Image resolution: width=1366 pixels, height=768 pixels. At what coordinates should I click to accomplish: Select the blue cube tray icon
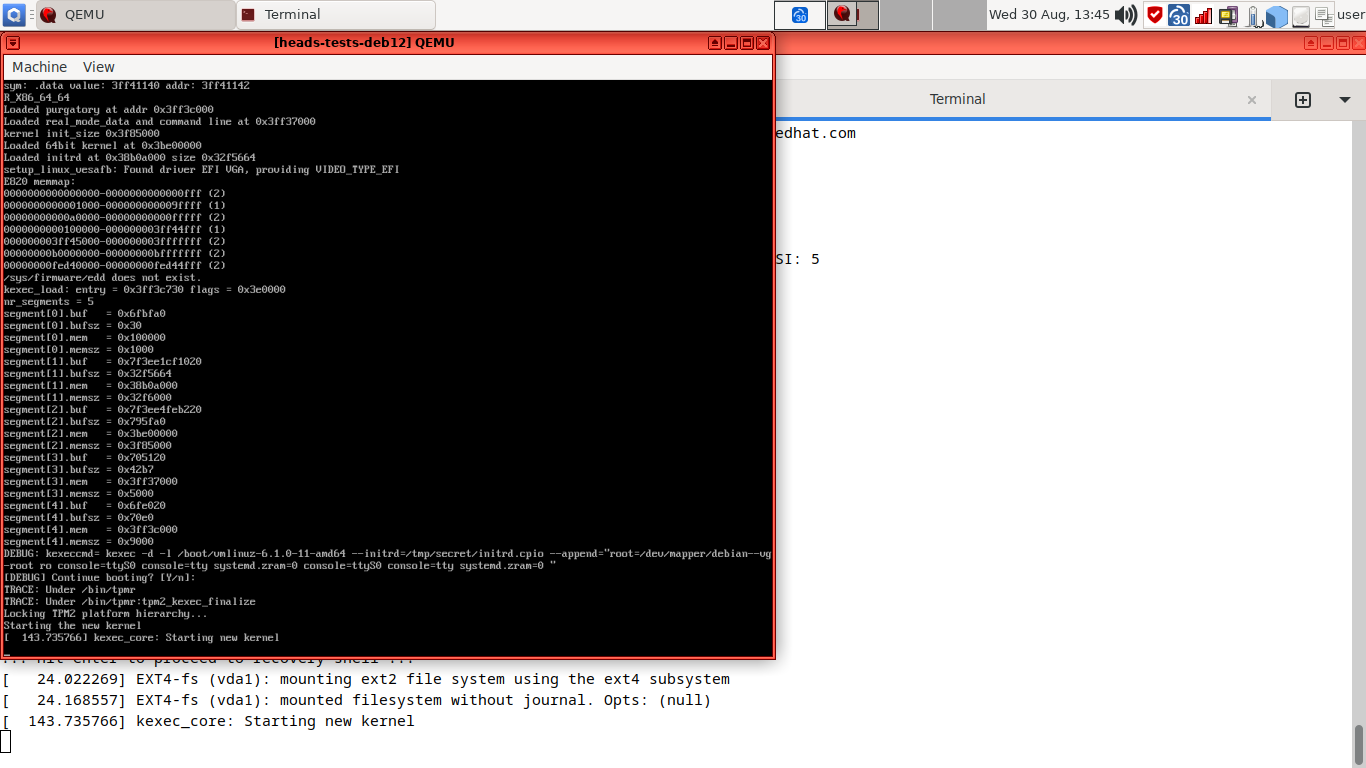click(x=1277, y=15)
